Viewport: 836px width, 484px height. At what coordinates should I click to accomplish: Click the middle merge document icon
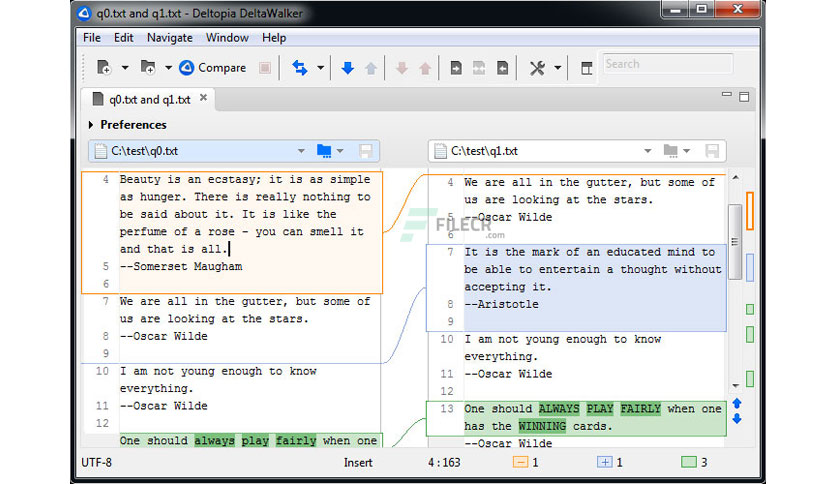click(x=479, y=68)
